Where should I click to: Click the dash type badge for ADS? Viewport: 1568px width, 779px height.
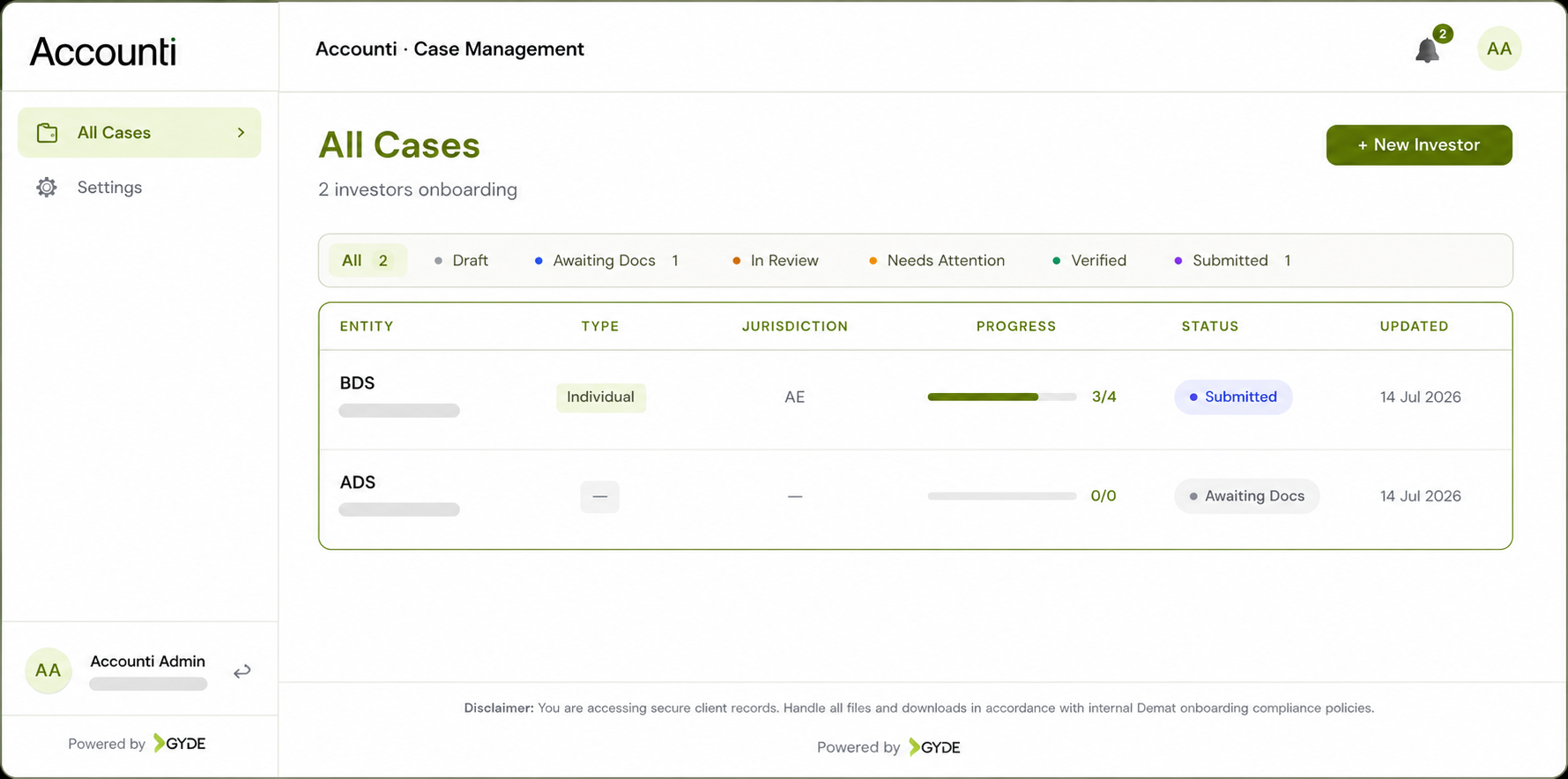[x=599, y=496]
